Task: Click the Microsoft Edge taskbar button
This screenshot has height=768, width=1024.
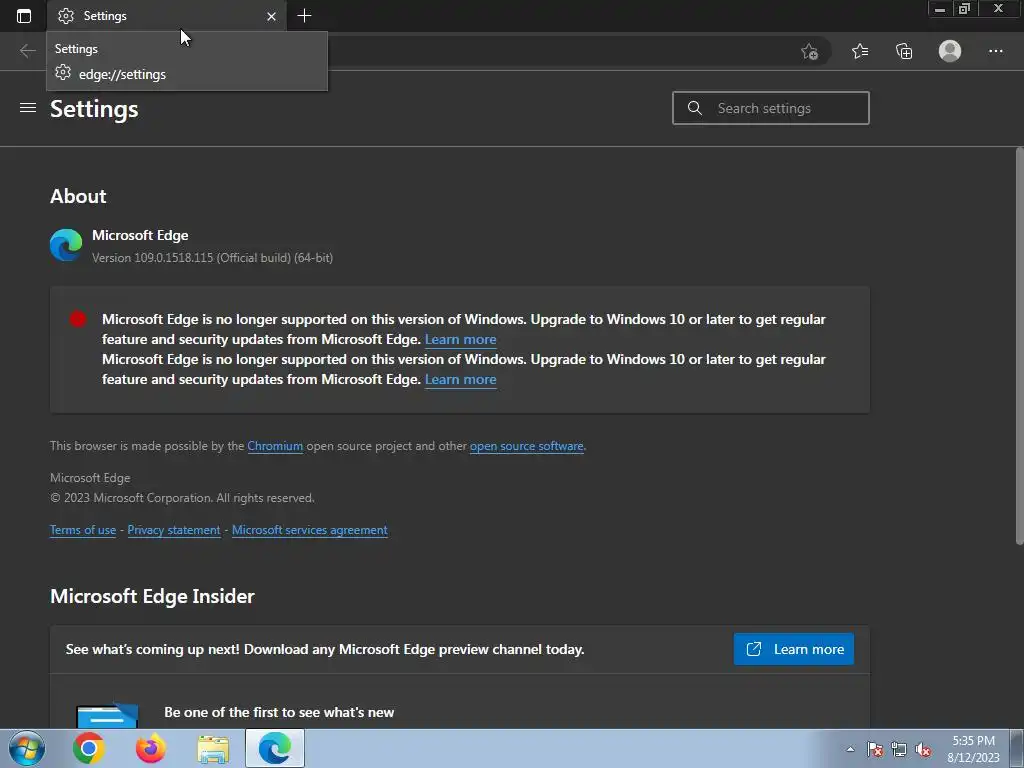Action: click(275, 748)
